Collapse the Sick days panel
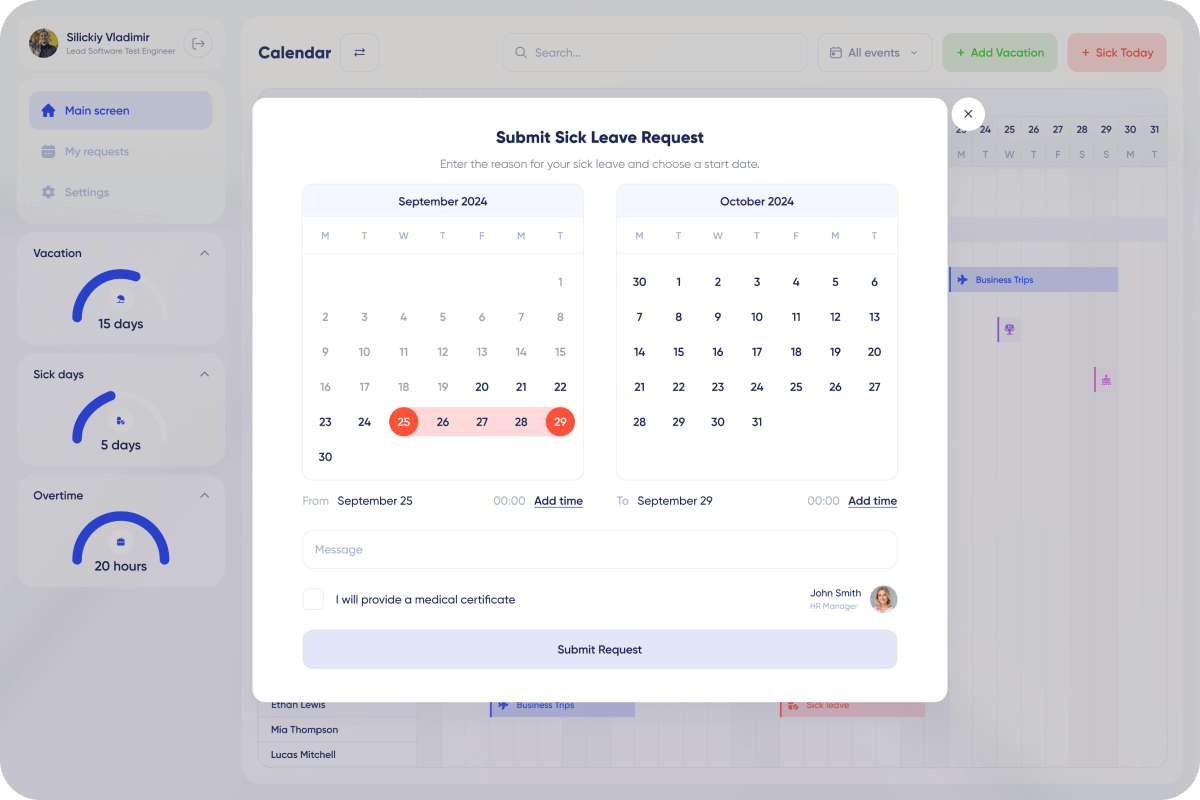 click(x=205, y=374)
